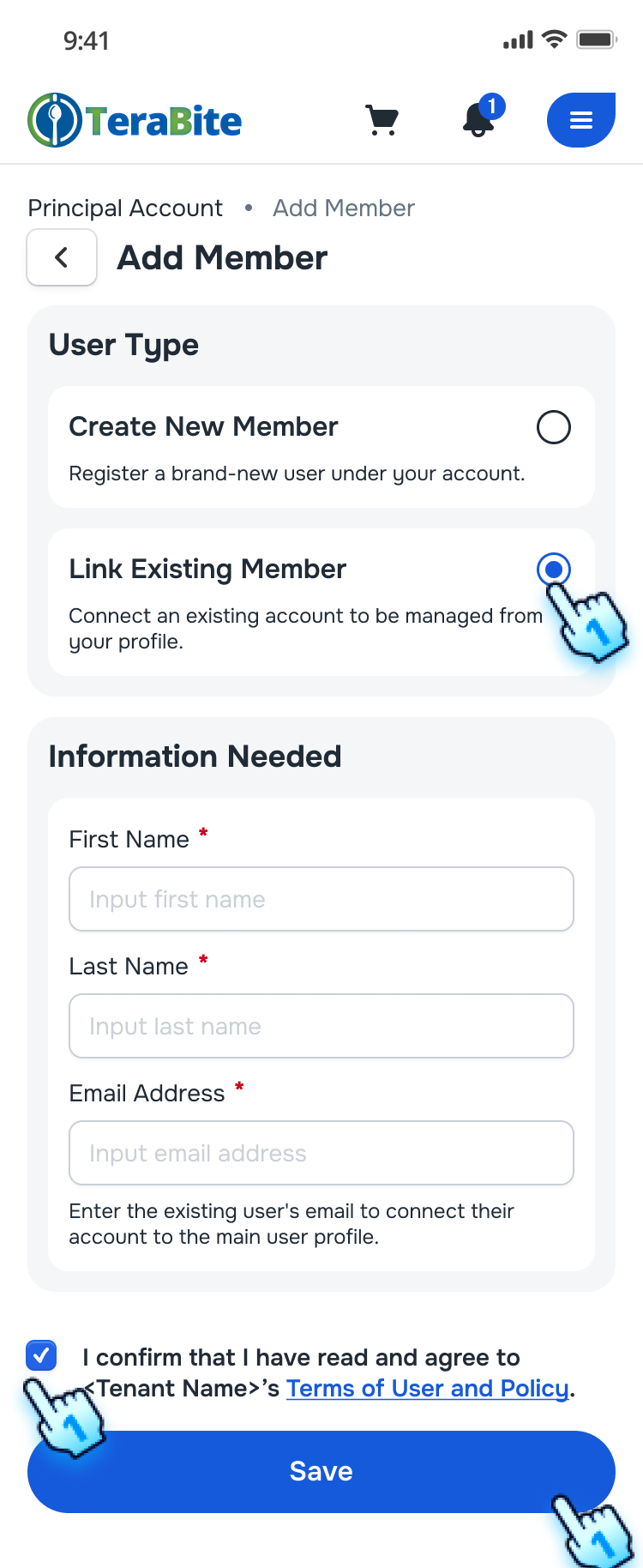Screen dimensions: 643x1568
Task: View notifications via the bell icon
Action: pyautogui.click(x=478, y=123)
